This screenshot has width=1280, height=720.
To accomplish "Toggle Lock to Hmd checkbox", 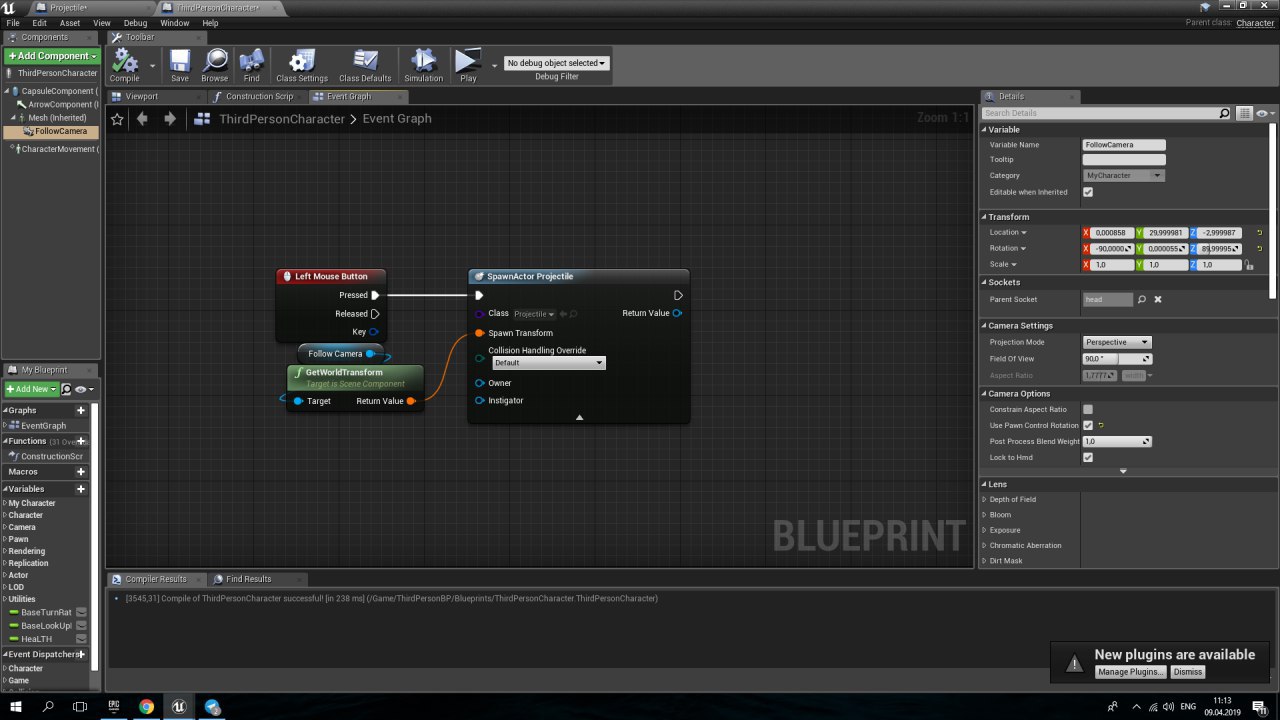I will pos(1088,457).
